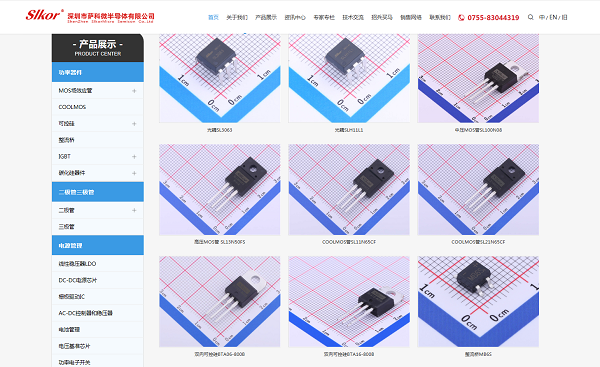This screenshot has height=367, width=600.
Task: Click the DC-DC power chip sidebar link
Action: [78, 280]
